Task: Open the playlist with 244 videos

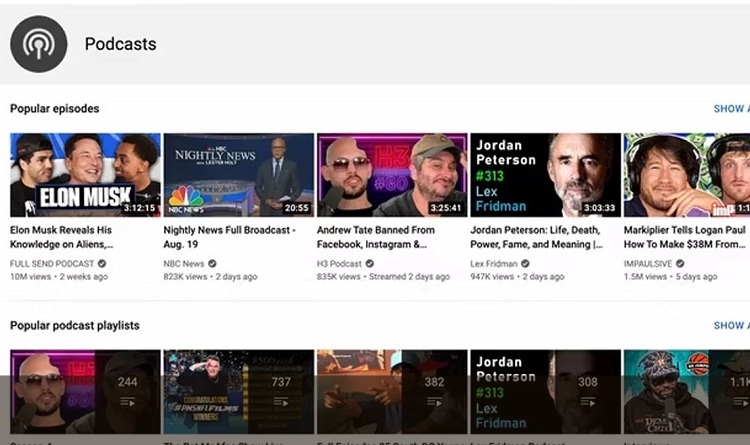Action: 86,392
